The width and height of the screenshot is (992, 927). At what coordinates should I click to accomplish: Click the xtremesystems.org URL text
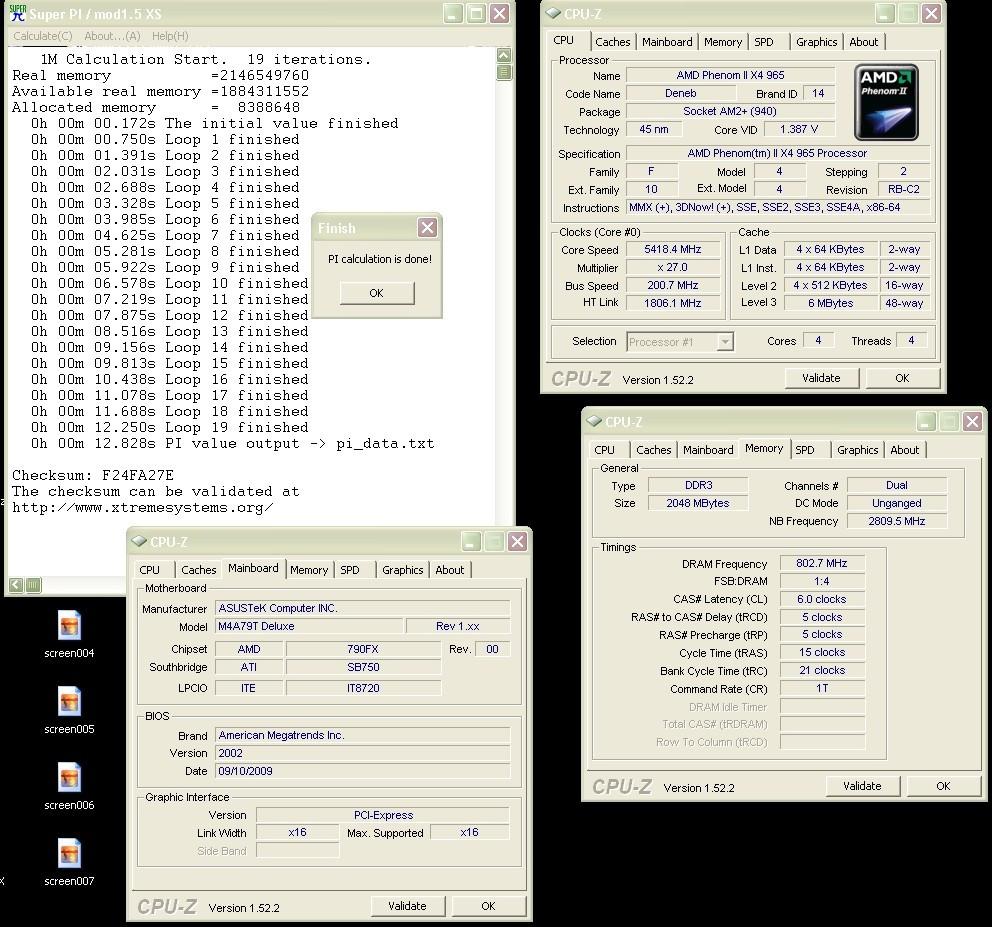143,507
